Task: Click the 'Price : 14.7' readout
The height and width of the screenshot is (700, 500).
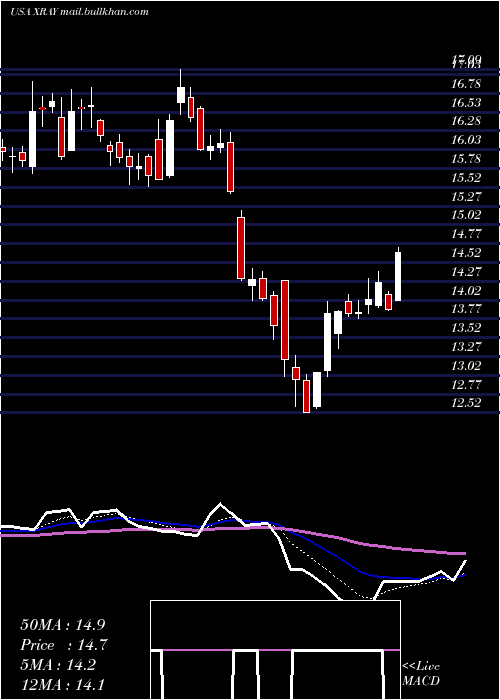Action: click(64, 645)
